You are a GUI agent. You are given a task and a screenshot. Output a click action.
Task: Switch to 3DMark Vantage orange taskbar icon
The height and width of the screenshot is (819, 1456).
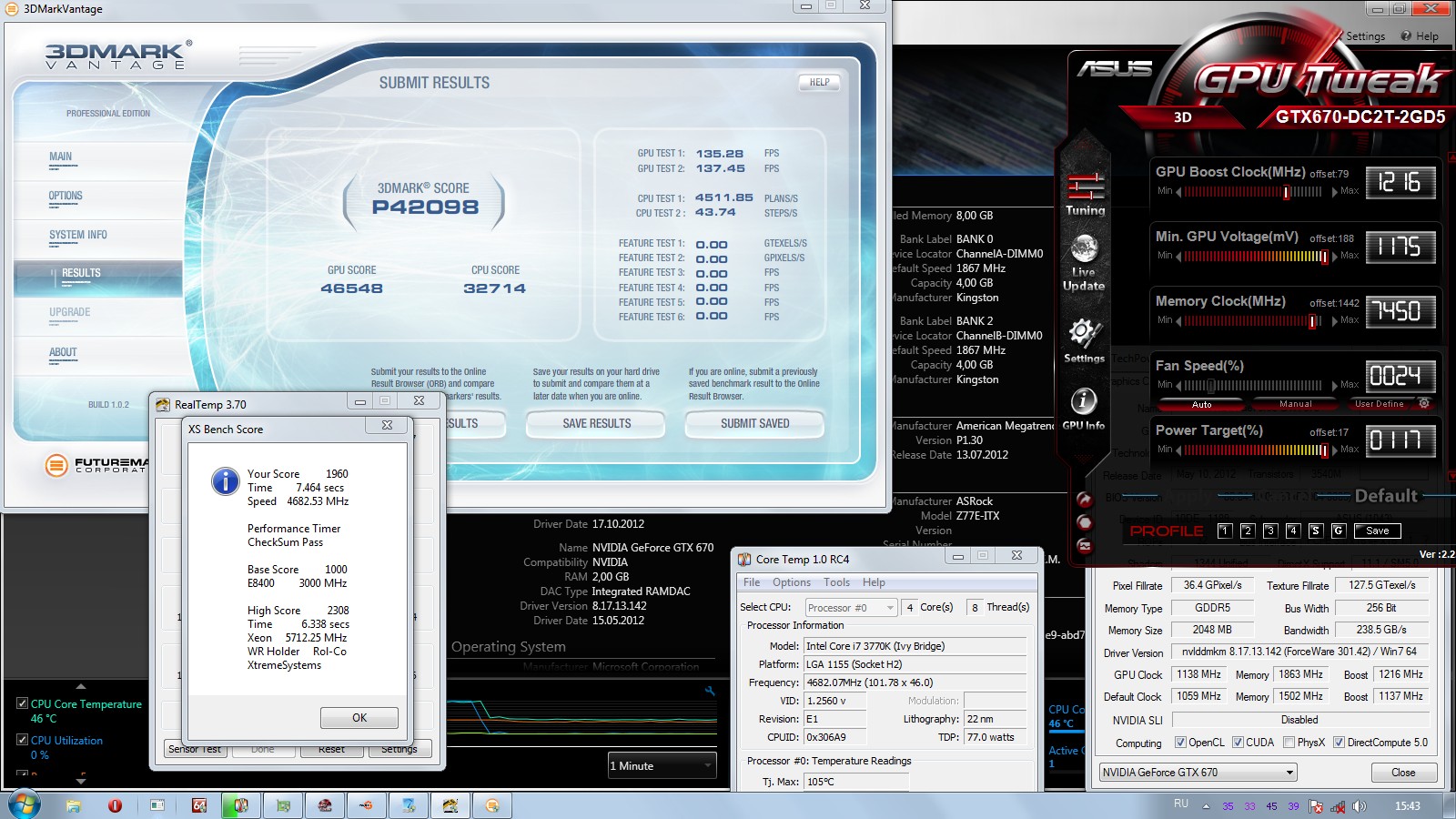point(492,805)
